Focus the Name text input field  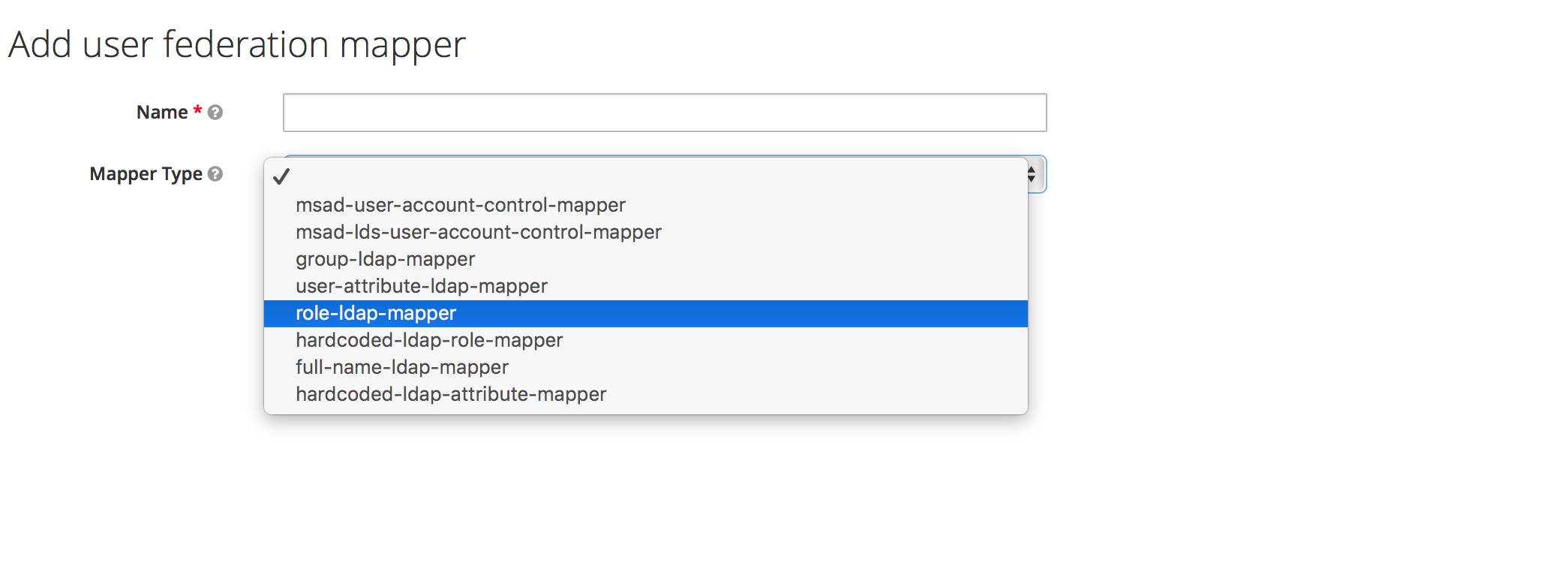point(664,113)
